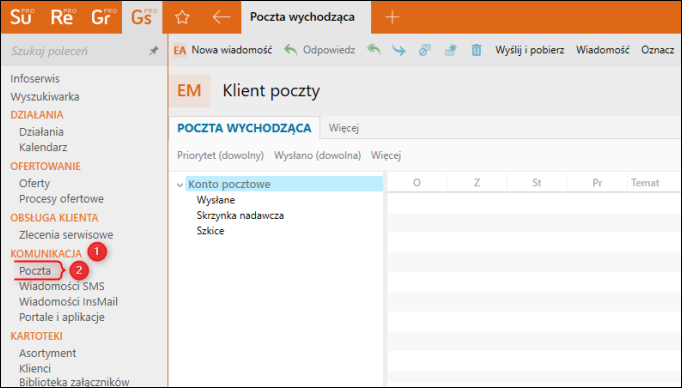The width and height of the screenshot is (682, 388).
Task: Open Procesy ofertowe in the sidebar
Action: (61, 199)
